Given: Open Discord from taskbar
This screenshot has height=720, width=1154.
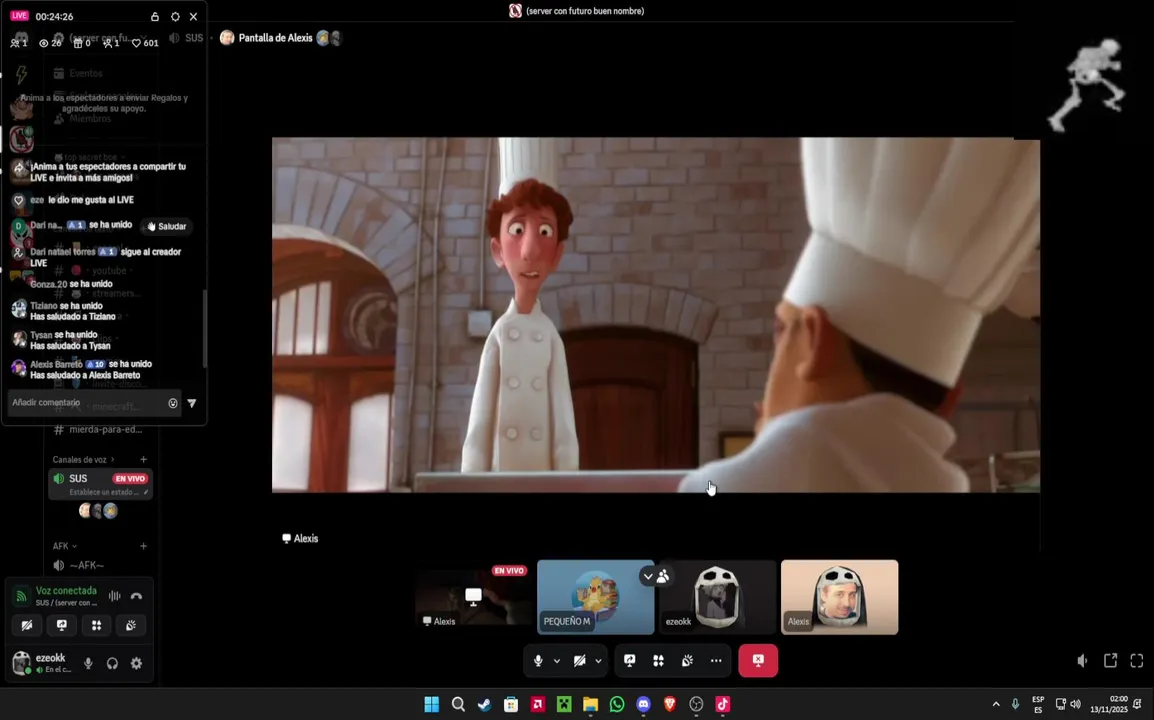Looking at the screenshot, I should pyautogui.click(x=643, y=705).
